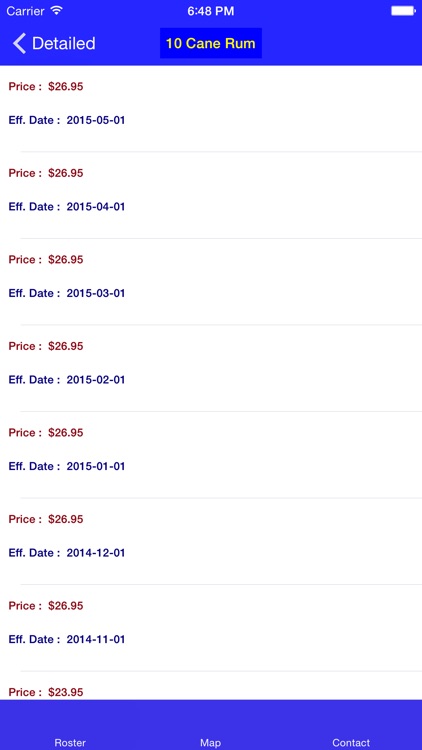Tap the 6:48 PM clock
The width and height of the screenshot is (422, 750).
coord(211,11)
